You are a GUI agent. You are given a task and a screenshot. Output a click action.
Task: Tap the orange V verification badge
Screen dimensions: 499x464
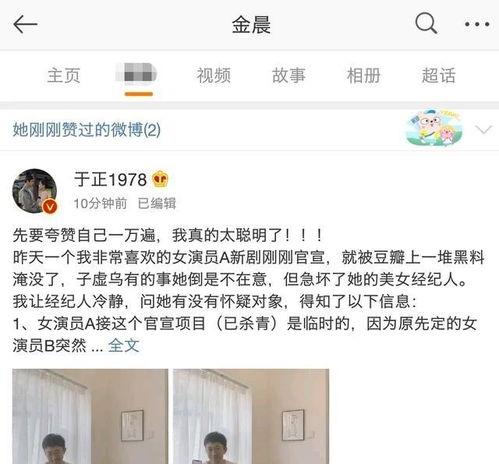click(x=50, y=207)
